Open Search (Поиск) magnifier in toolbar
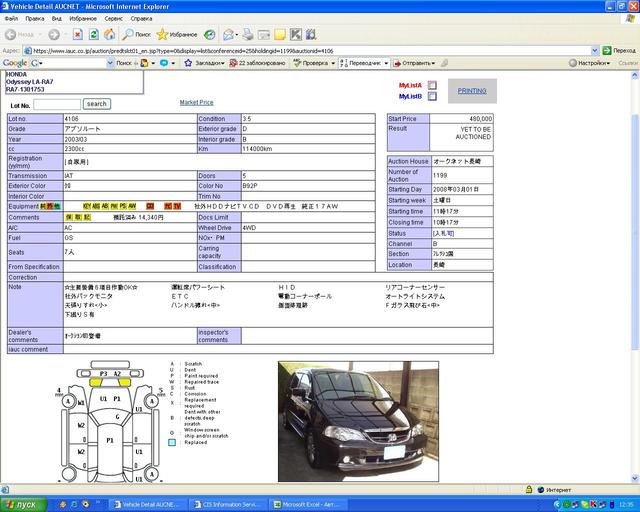The image size is (640, 512). [136, 35]
